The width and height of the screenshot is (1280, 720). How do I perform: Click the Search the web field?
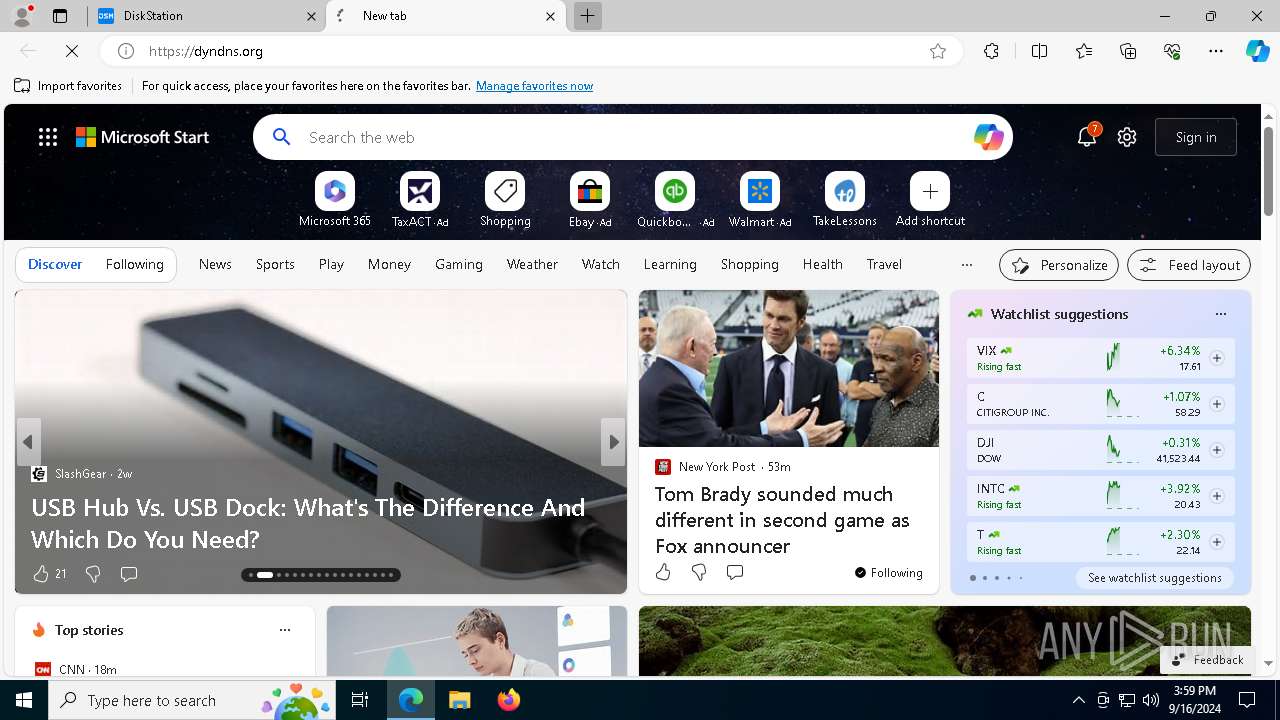pyautogui.click(x=633, y=137)
